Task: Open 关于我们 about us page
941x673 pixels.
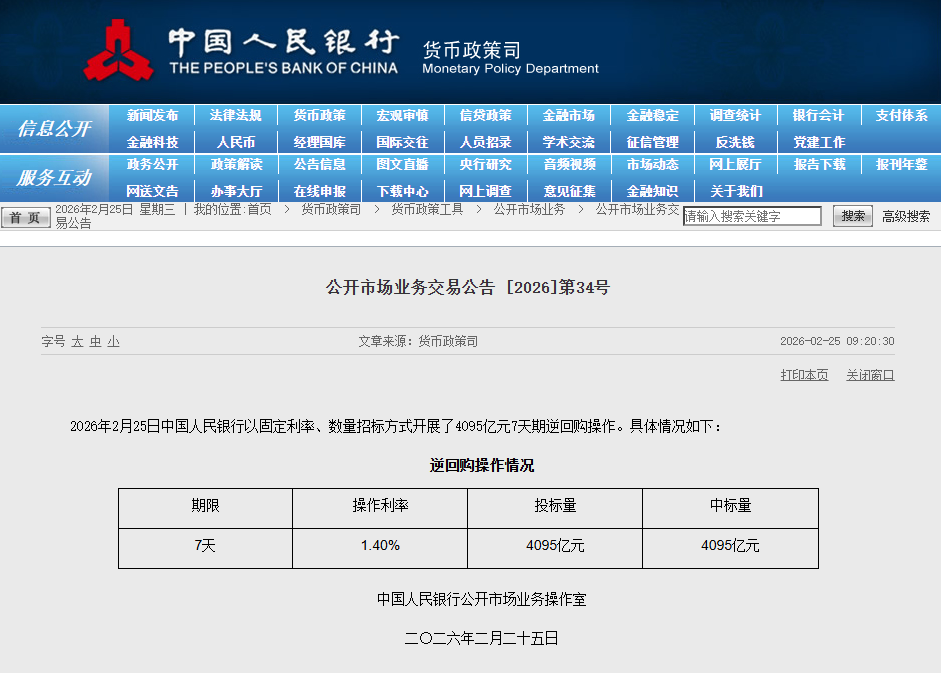Action: point(736,191)
